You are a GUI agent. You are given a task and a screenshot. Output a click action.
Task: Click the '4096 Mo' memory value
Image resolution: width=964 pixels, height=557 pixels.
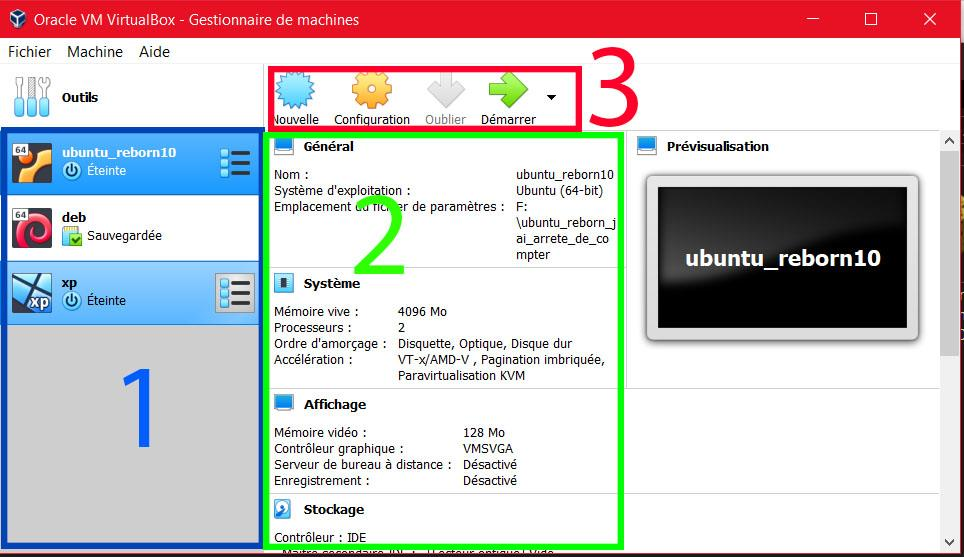pyautogui.click(x=422, y=312)
